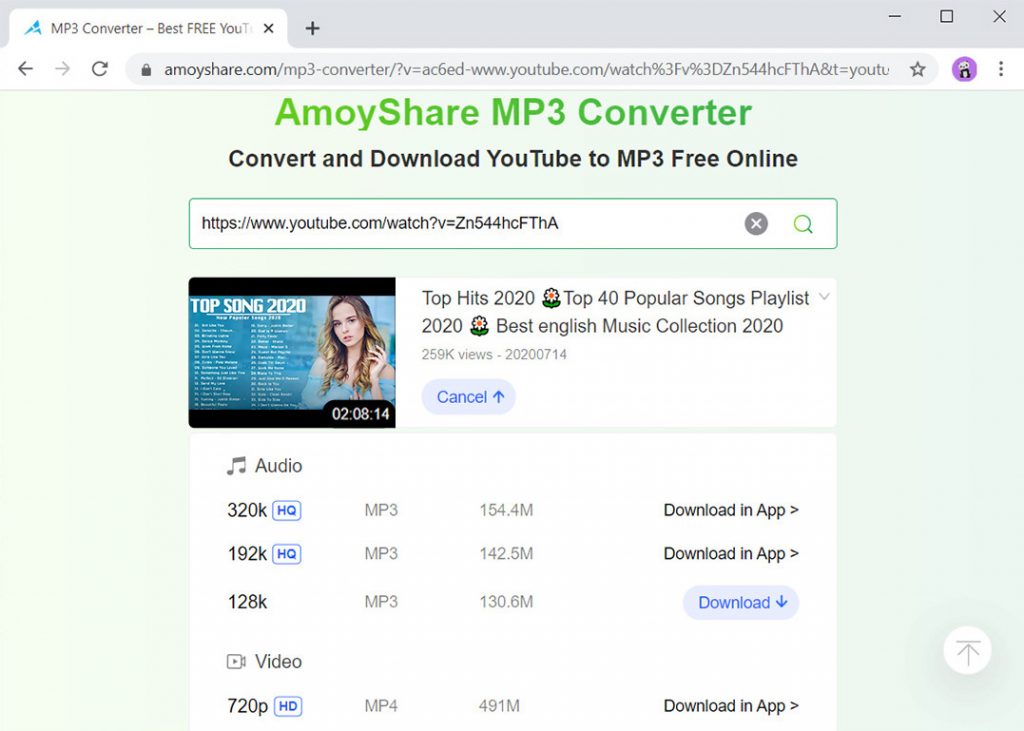Click the 259K views - 20200714 text
This screenshot has height=731, width=1024.
494,355
